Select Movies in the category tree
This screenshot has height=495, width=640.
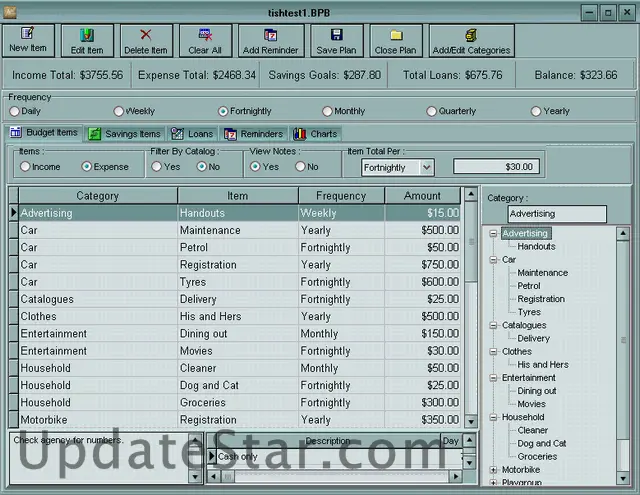coord(531,404)
